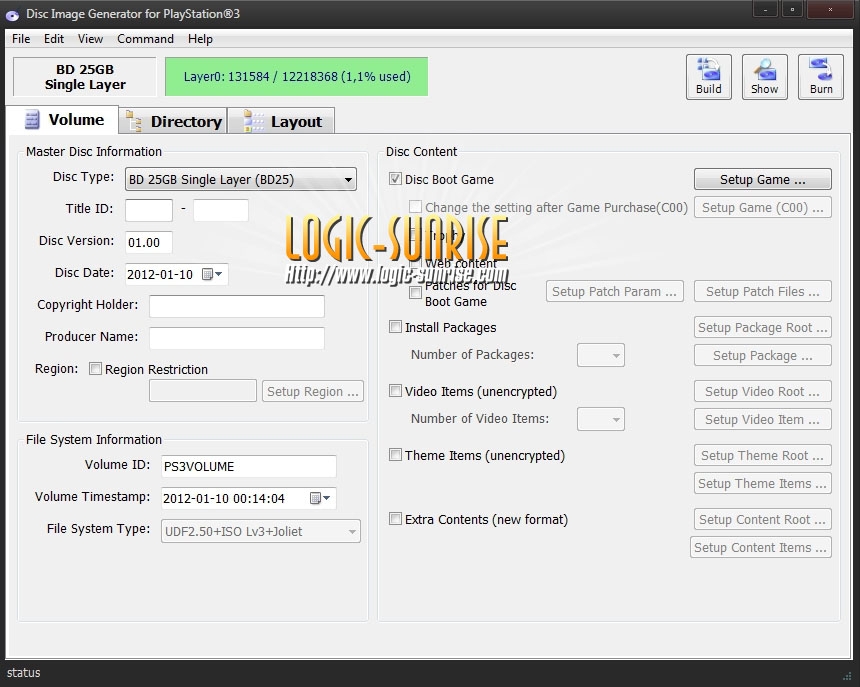This screenshot has height=687, width=860.
Task: Expand the Number of Packages dropdown
Action: (x=601, y=355)
